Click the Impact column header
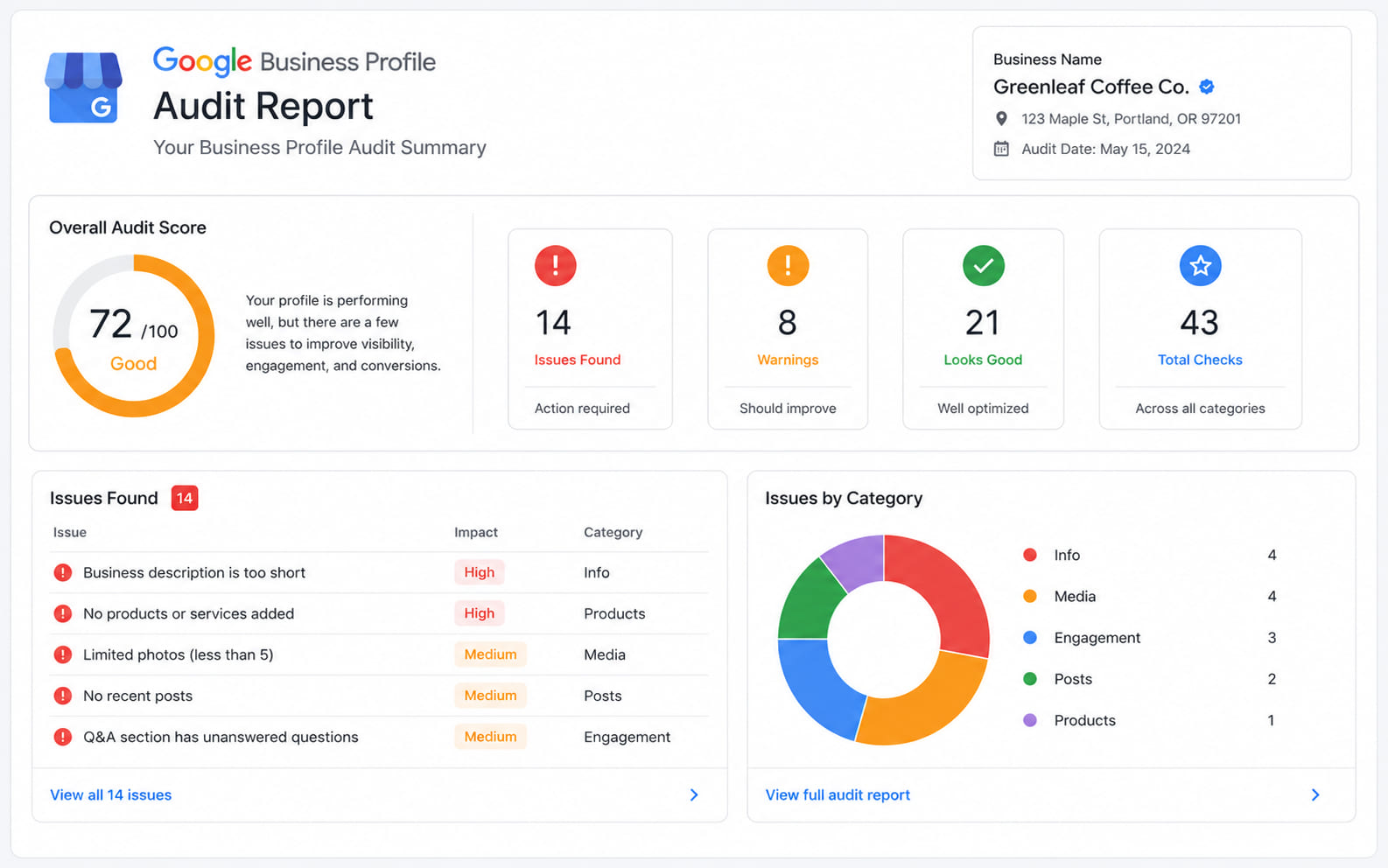 click(x=476, y=532)
